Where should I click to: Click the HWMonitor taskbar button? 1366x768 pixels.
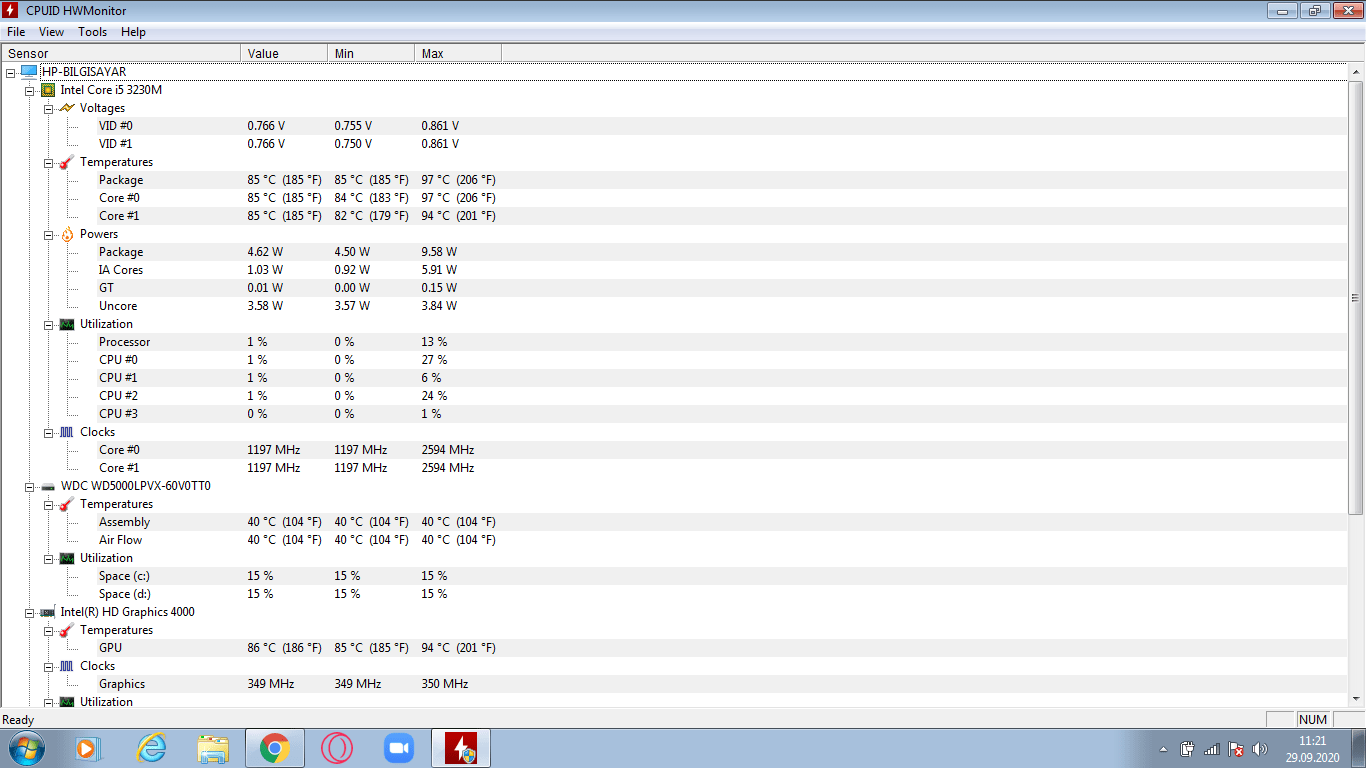point(460,748)
